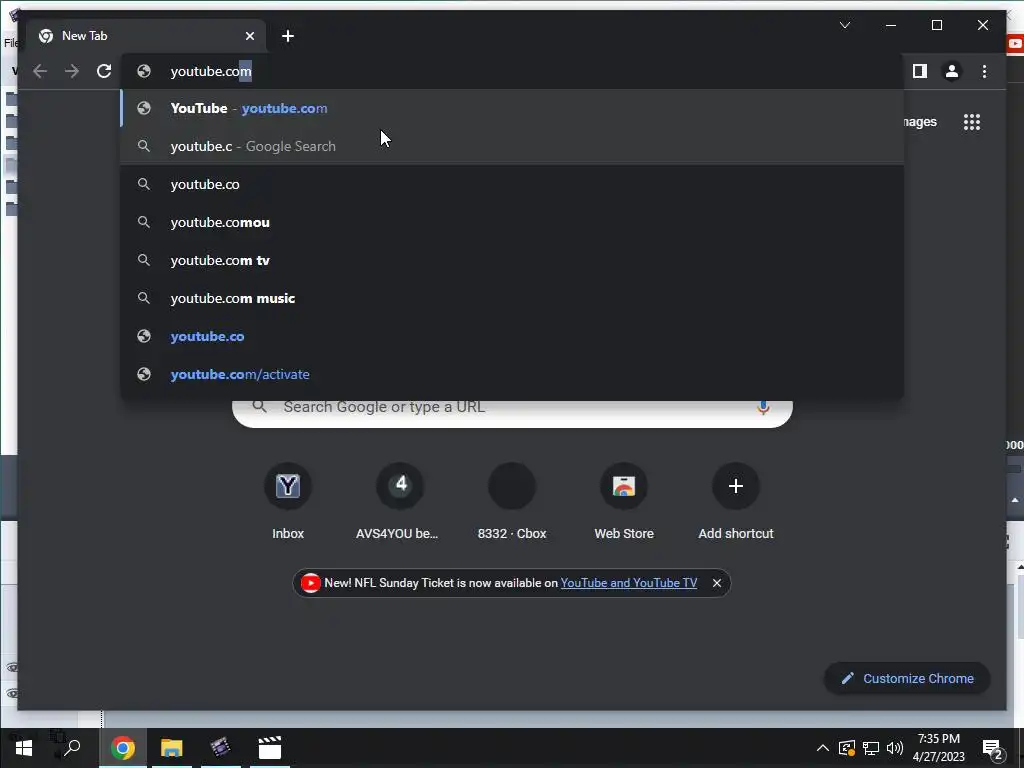The height and width of the screenshot is (768, 1024).
Task: Open the Google apps grid
Action: click(x=972, y=122)
